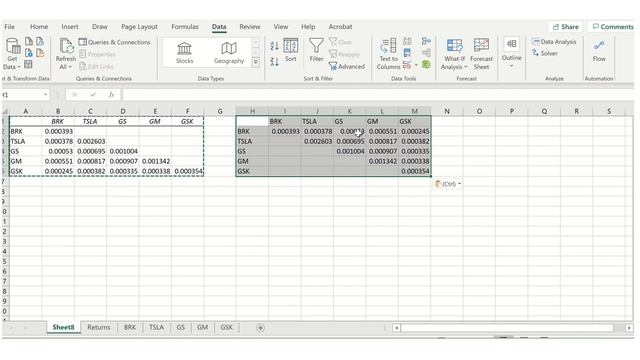Switch to the Review tab
Viewport: 640px width, 360px height.
click(x=250, y=27)
